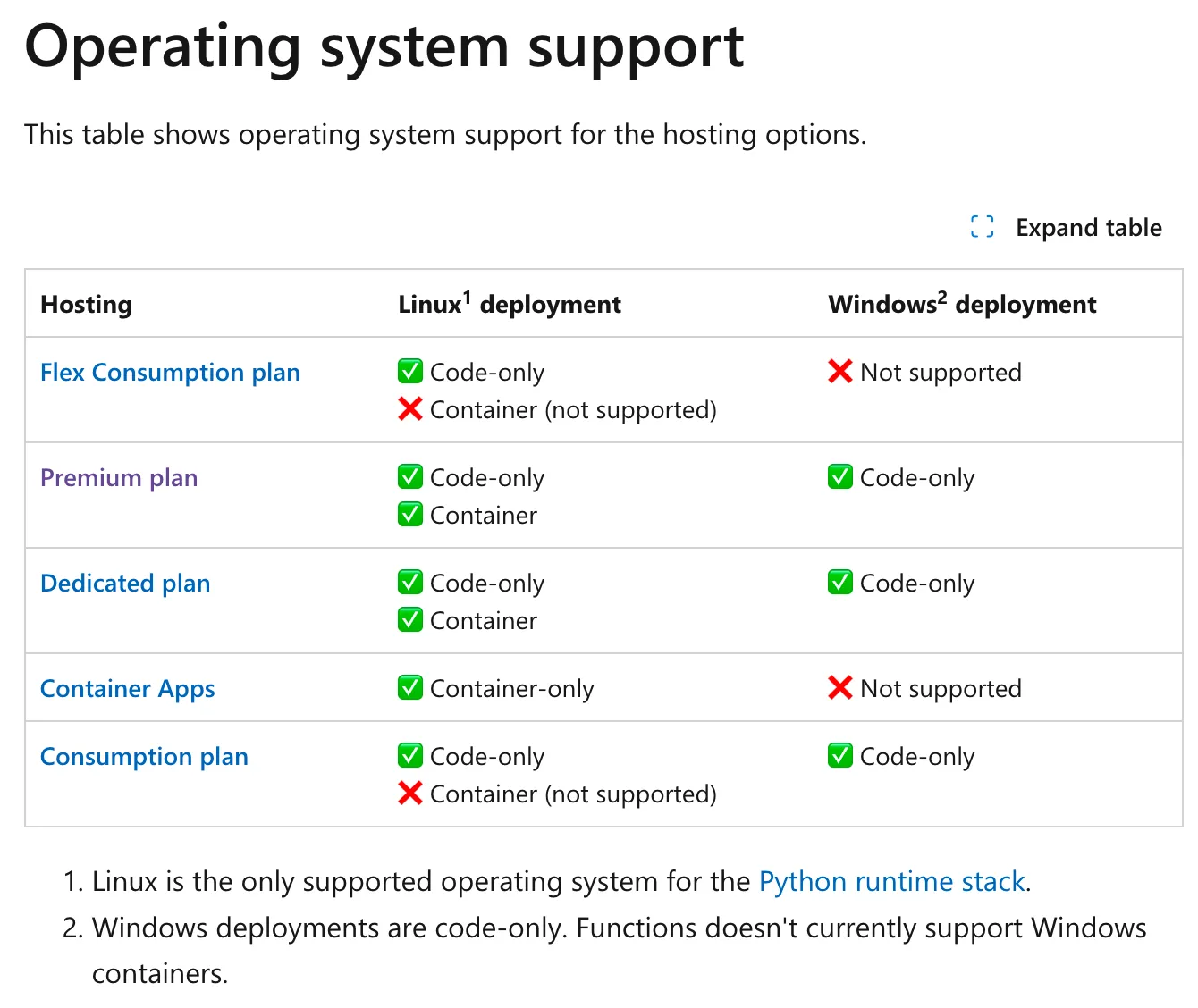Open the Python runtime stack link
This screenshot has height=1008, width=1198.
[891, 882]
